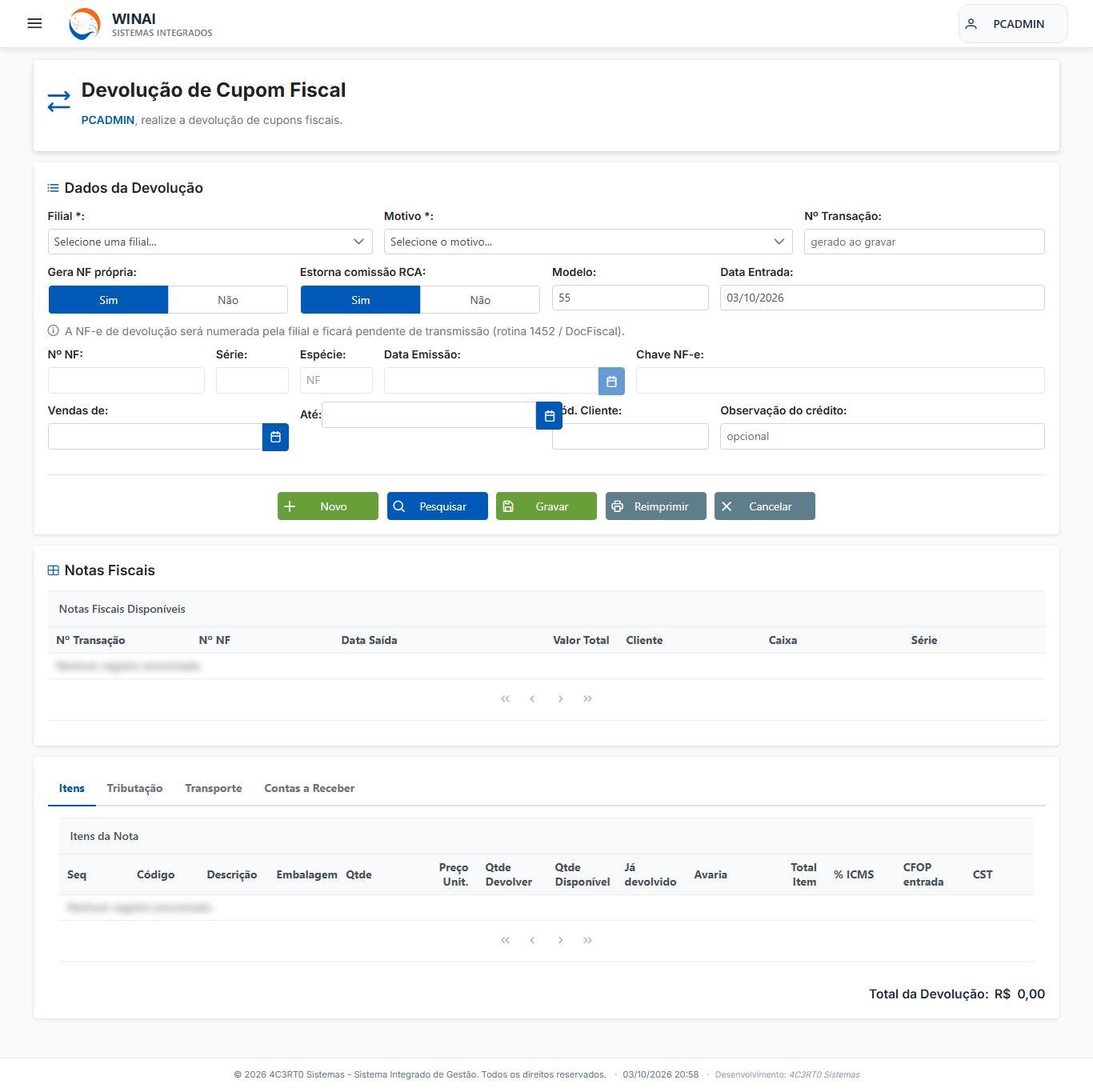Click the WINAI logo
This screenshot has height=1092, width=1093.
point(85,24)
